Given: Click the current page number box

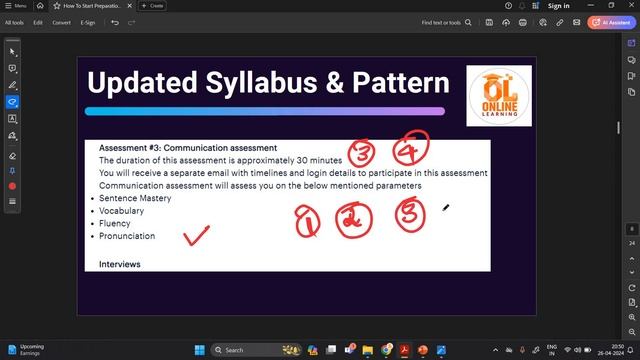Looking at the screenshot, I should click(x=632, y=229).
